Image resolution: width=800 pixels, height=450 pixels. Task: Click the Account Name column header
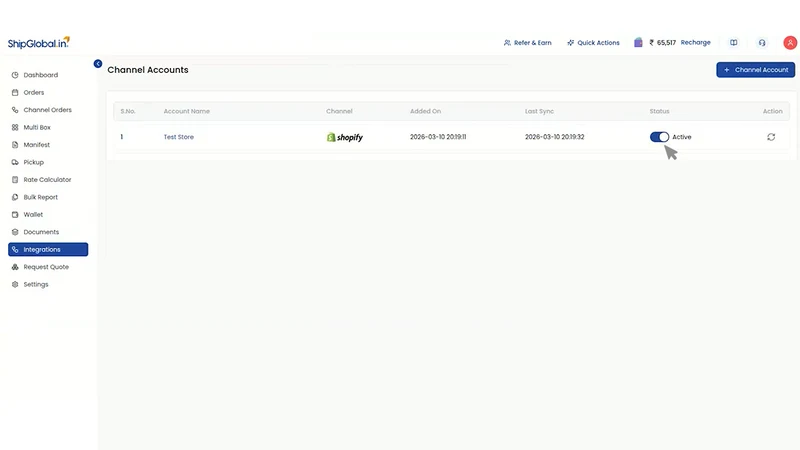click(187, 111)
